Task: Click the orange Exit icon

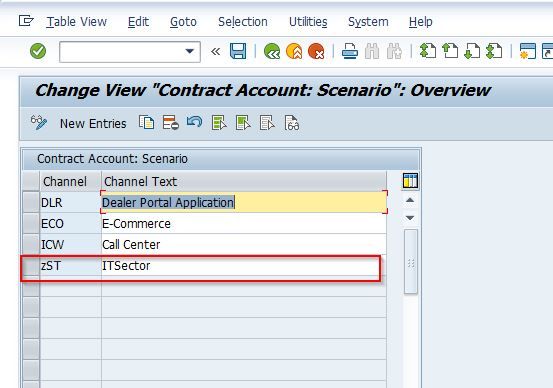Action: [294, 51]
